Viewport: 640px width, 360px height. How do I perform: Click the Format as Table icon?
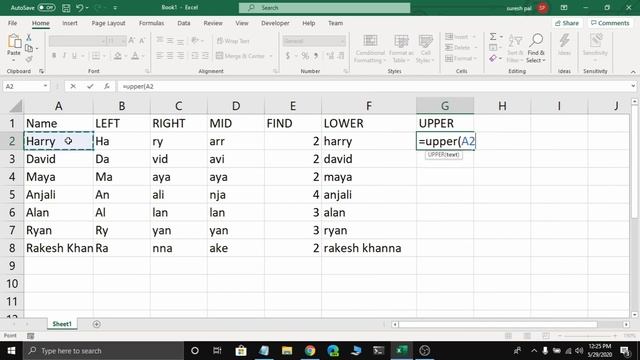[x=401, y=41]
